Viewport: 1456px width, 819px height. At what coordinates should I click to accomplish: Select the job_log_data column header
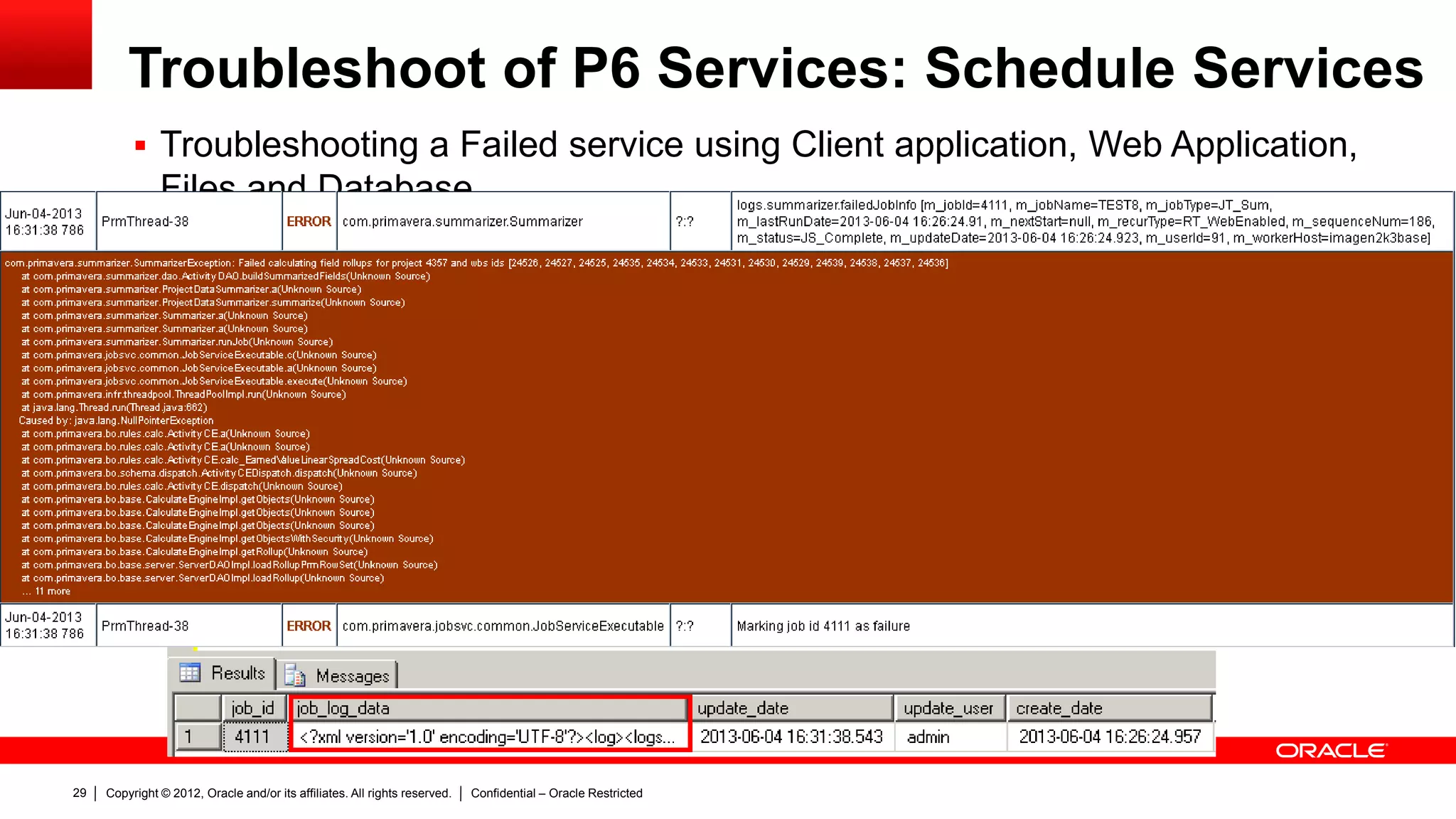pos(490,708)
